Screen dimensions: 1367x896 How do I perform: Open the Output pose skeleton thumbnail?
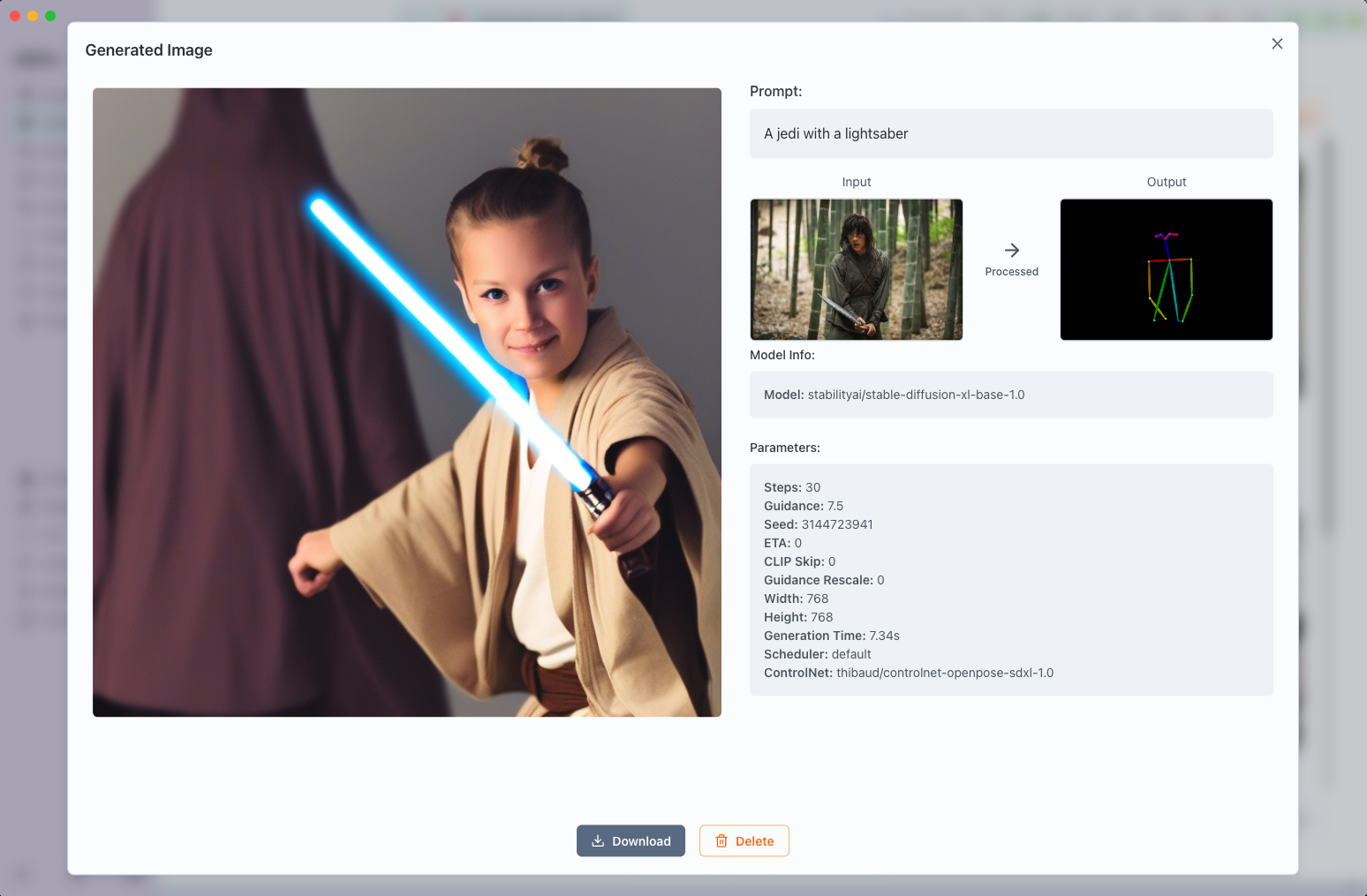(x=1166, y=269)
